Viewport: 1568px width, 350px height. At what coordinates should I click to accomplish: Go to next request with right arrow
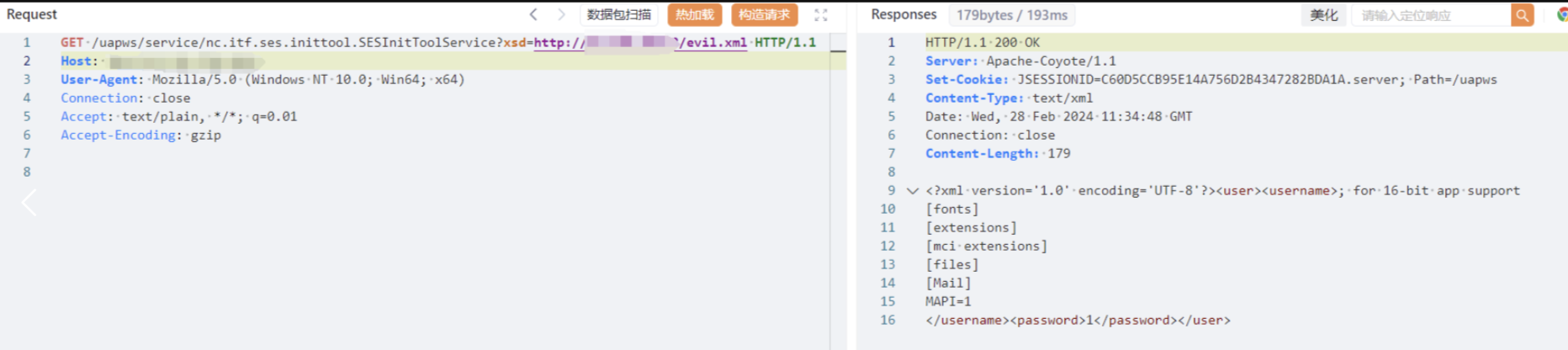pos(561,14)
